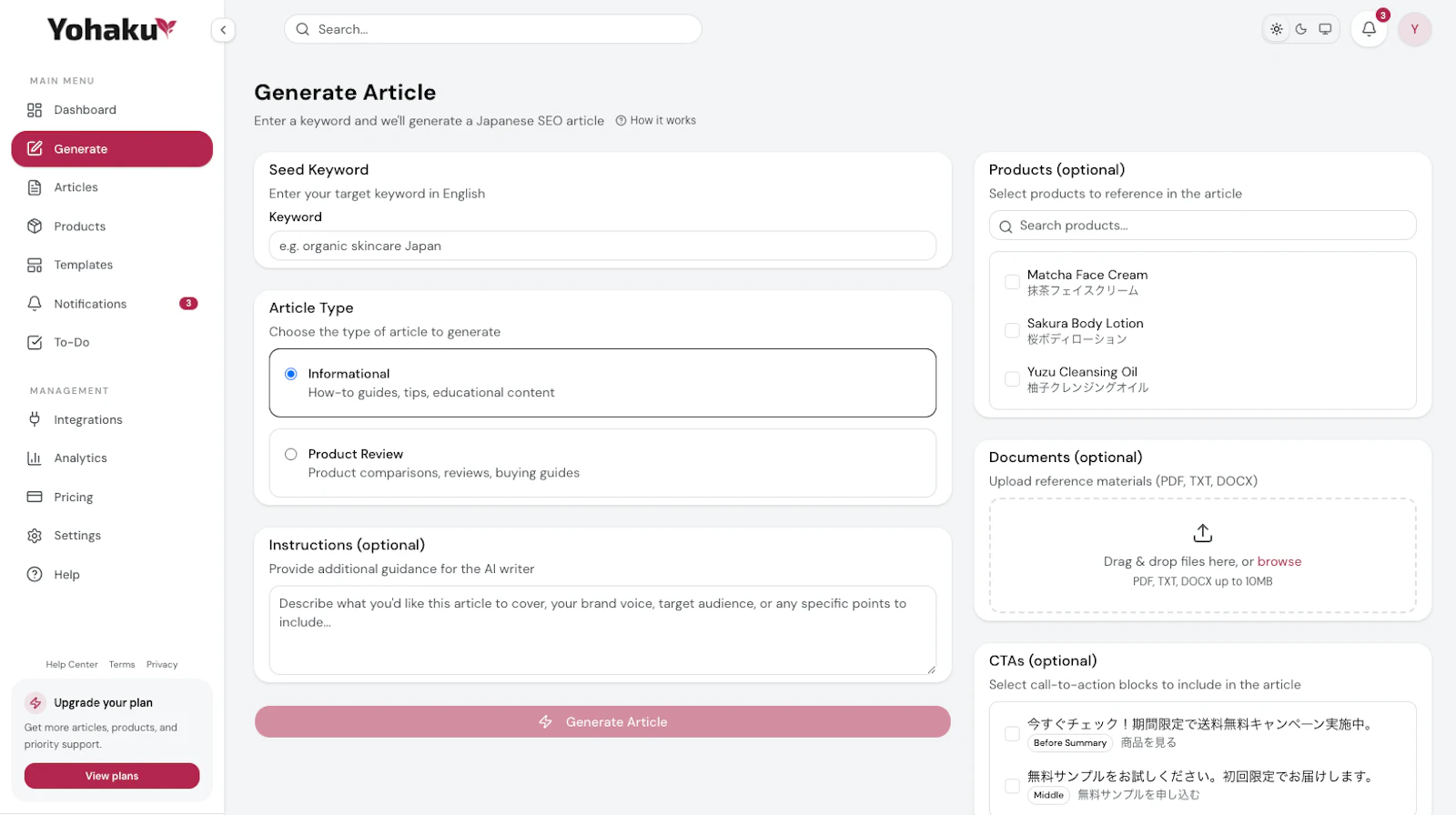
Task: Switch to light theme sun icon
Action: 1277,29
